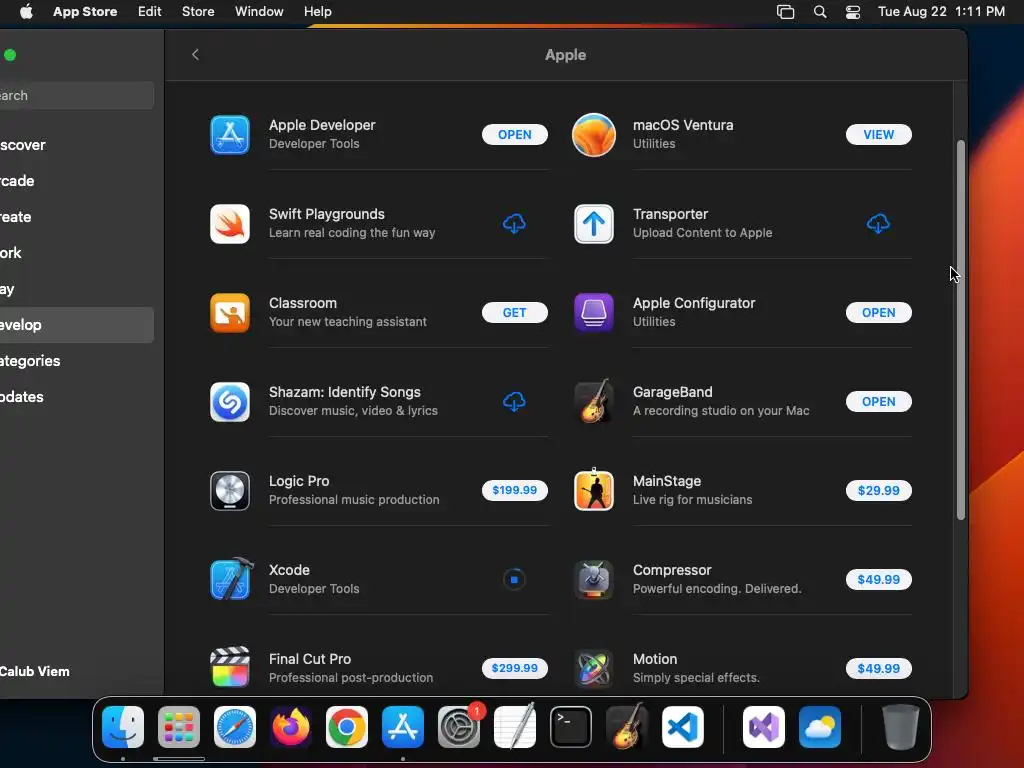Open GarageBand with the OPEN button

pyautogui.click(x=878, y=402)
